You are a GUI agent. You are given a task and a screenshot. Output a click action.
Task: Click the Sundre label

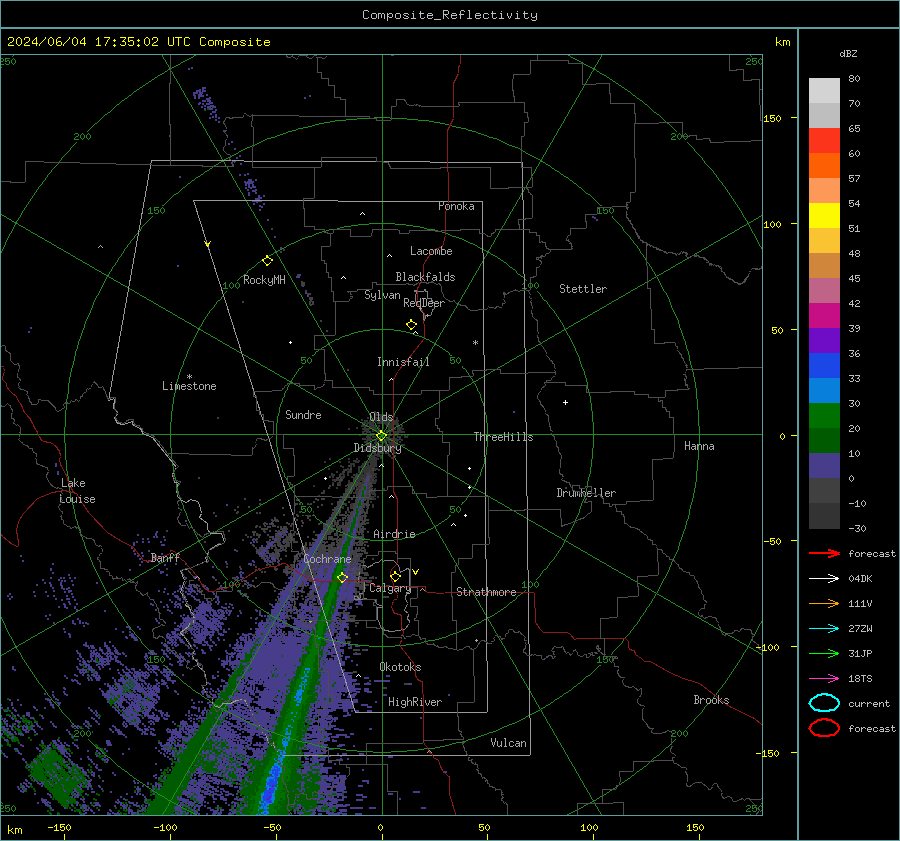pos(303,415)
